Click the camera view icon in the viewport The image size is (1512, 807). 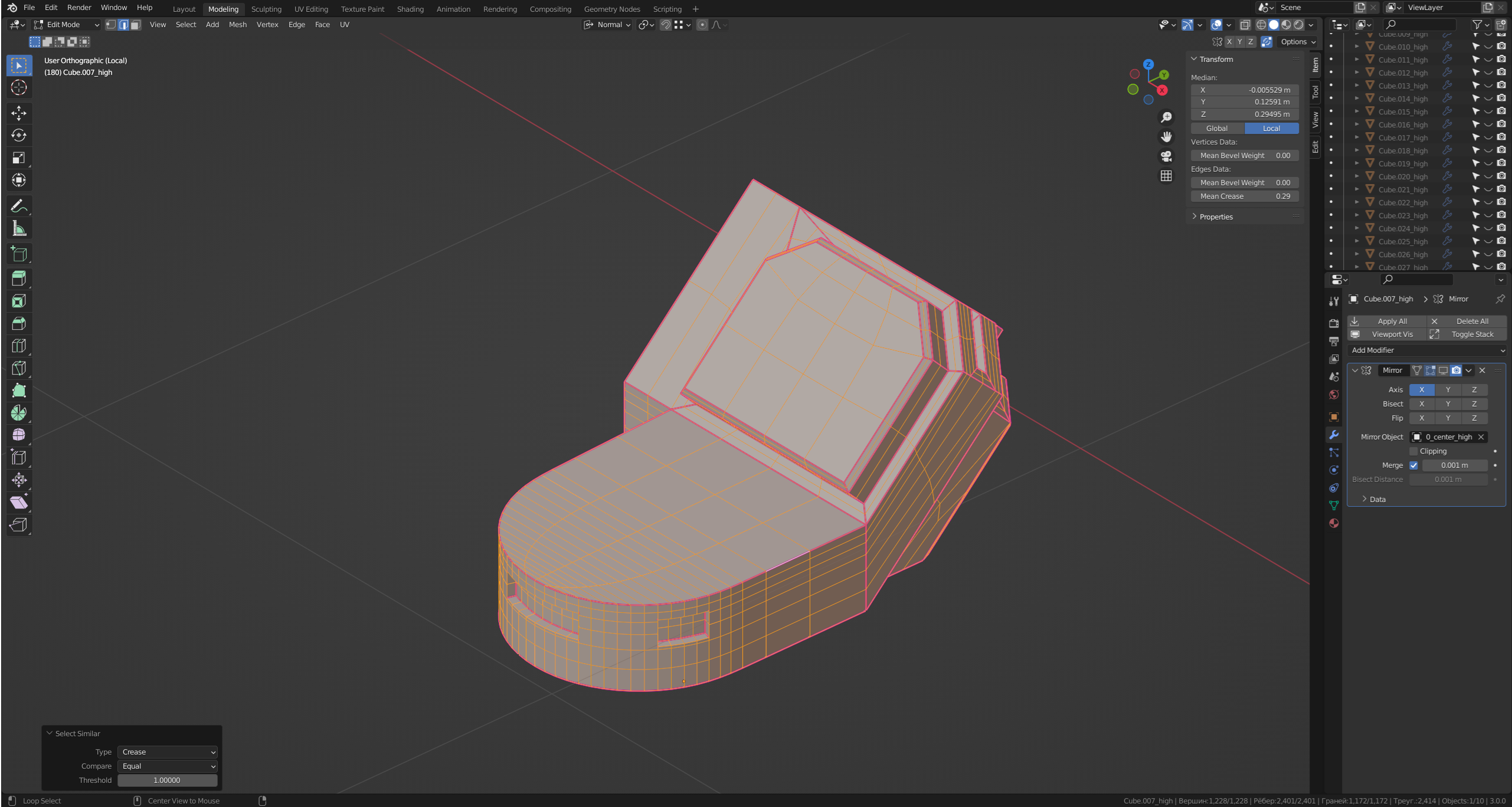[1166, 156]
